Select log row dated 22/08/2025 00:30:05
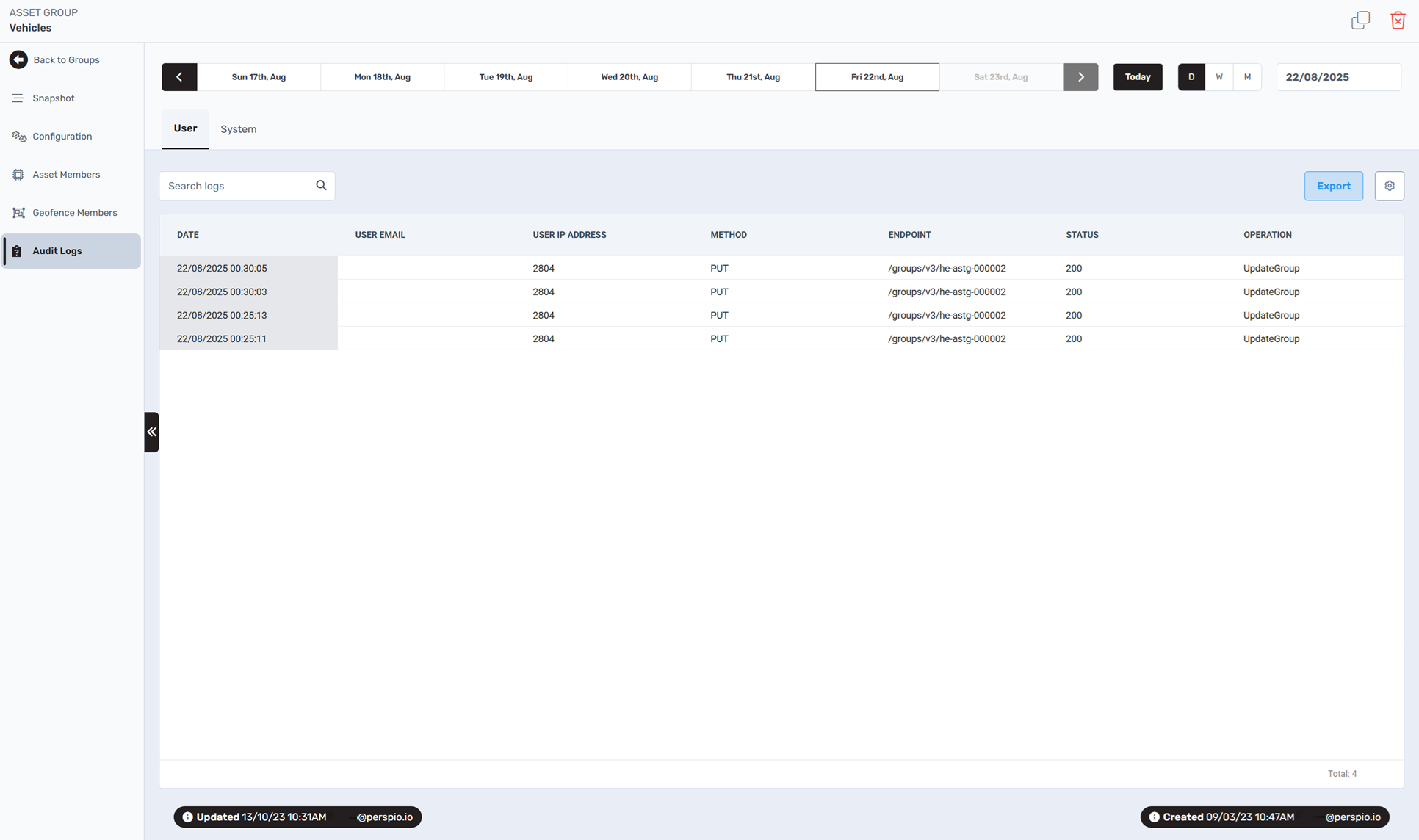Viewport: 1419px width, 840px height. coord(781,268)
